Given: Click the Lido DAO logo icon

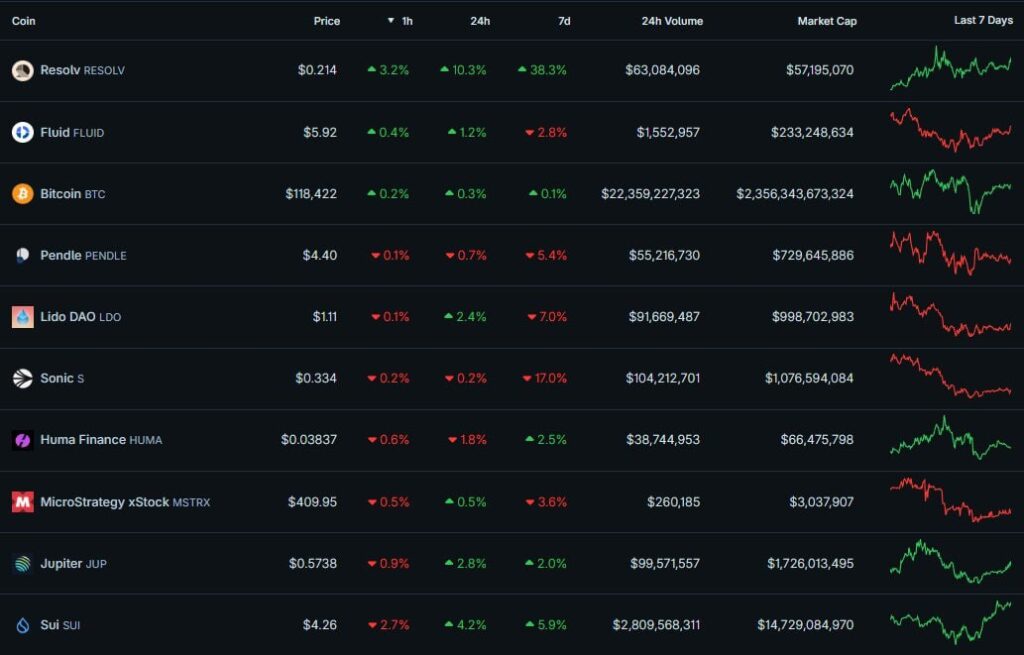Looking at the screenshot, I should pyautogui.click(x=21, y=316).
